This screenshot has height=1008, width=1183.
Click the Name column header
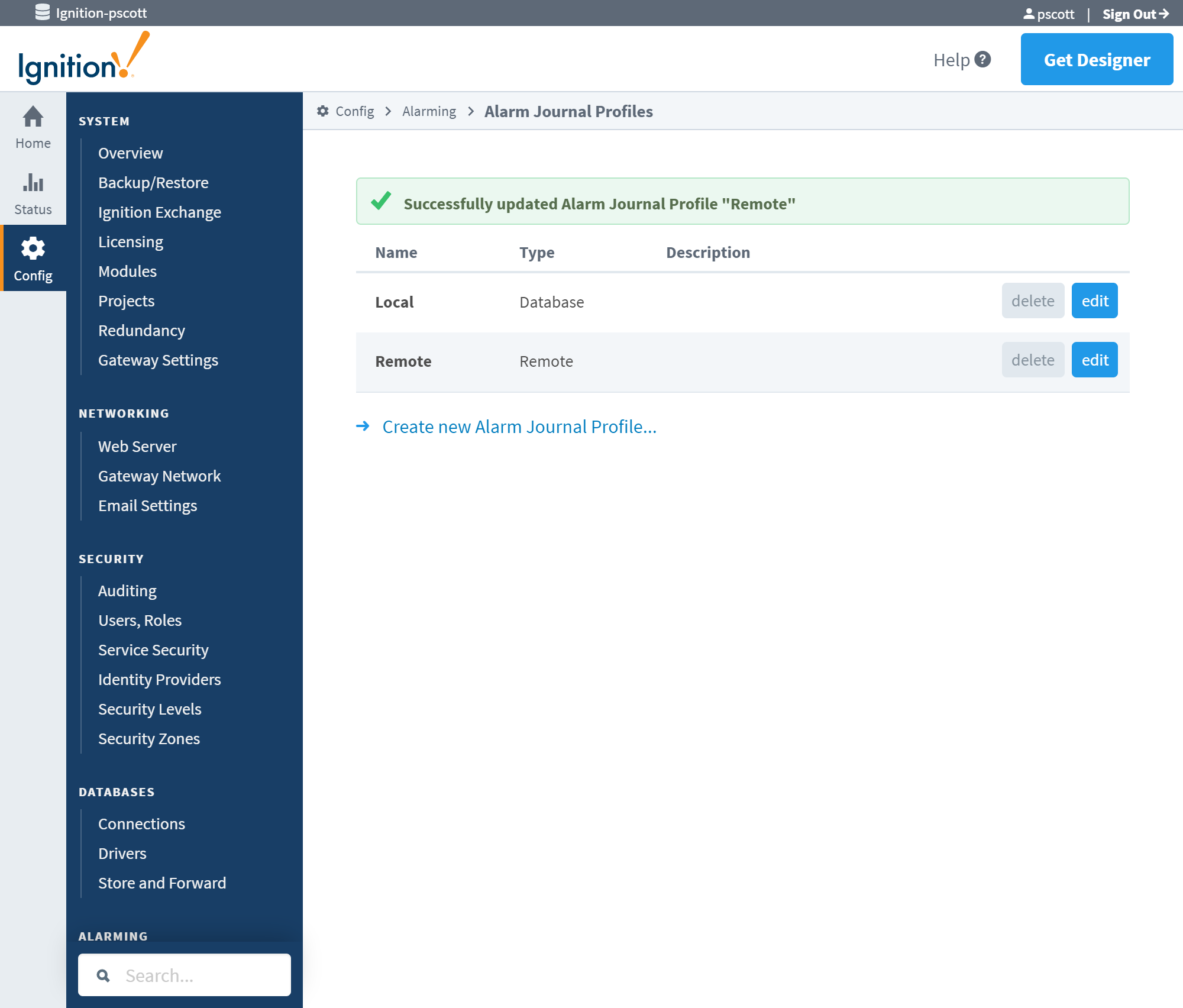(x=396, y=253)
